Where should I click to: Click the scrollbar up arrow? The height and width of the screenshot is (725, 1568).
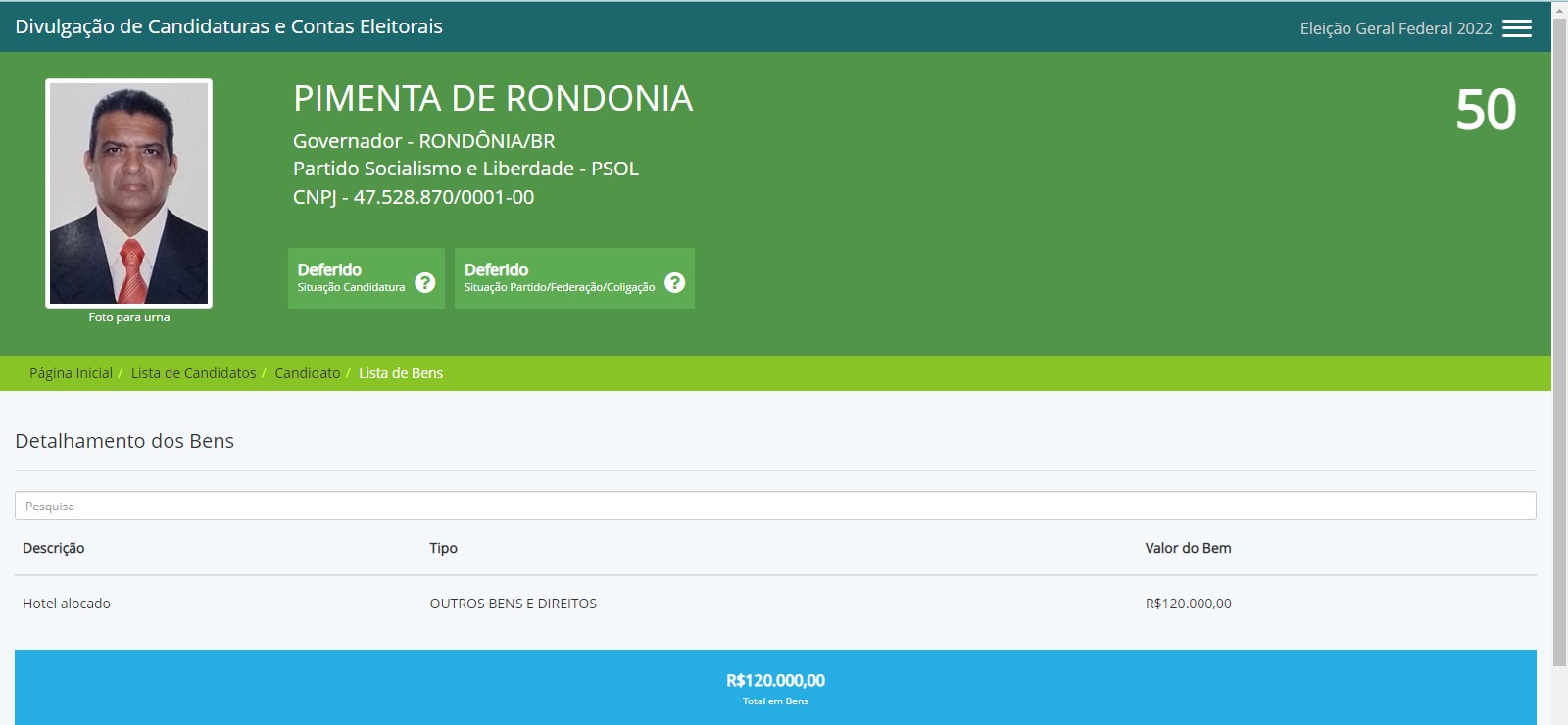coord(1559,9)
